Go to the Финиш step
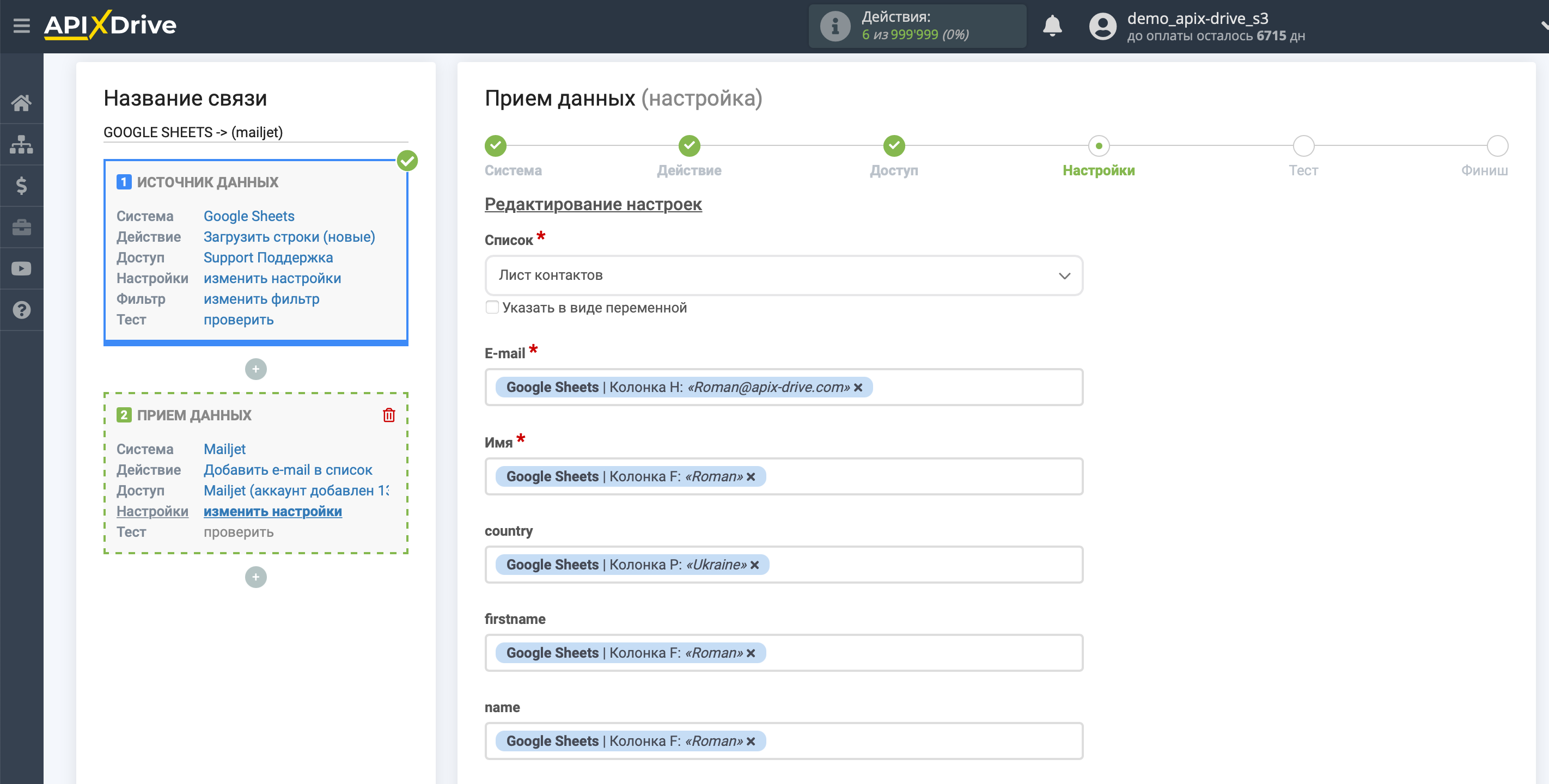The image size is (1549, 784). pos(1497,145)
